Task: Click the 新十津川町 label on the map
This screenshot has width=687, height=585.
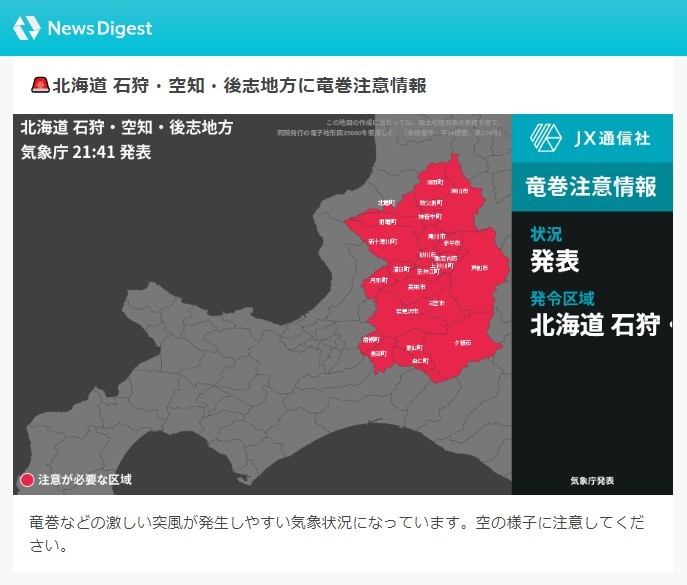Action: tap(383, 241)
